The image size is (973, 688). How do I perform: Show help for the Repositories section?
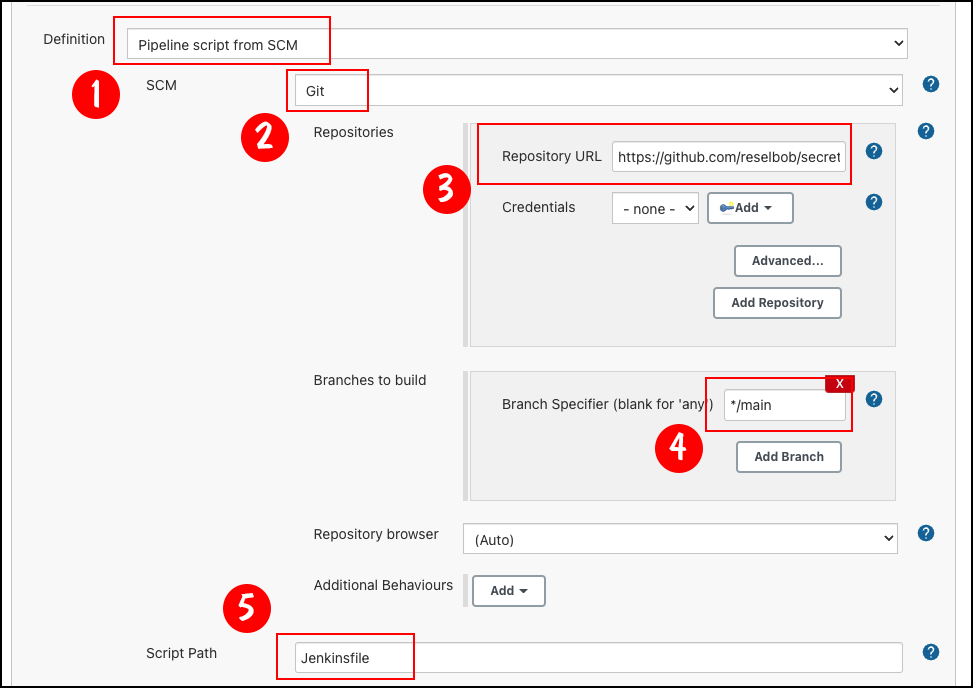coord(925,131)
